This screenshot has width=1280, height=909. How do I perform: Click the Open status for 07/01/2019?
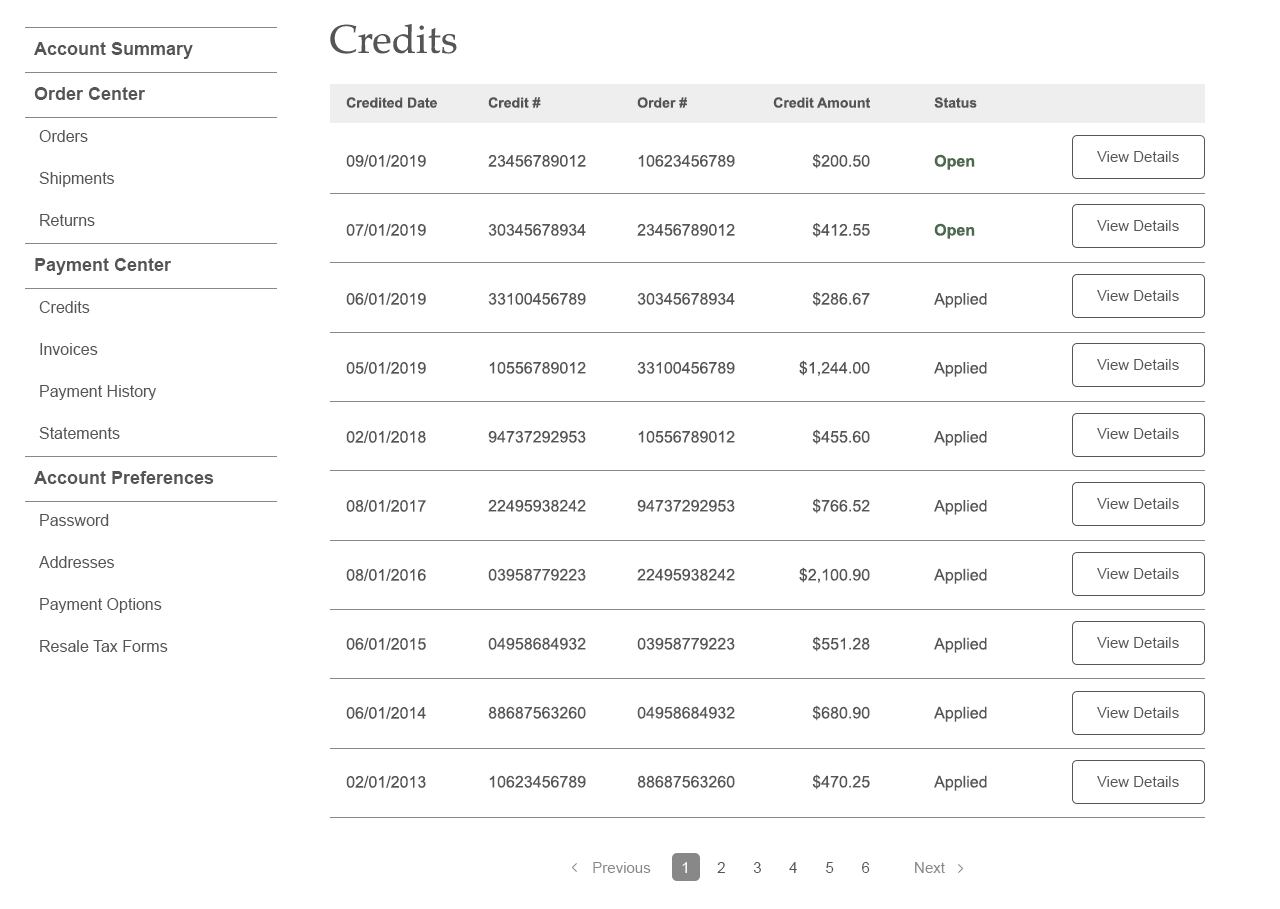(x=954, y=230)
